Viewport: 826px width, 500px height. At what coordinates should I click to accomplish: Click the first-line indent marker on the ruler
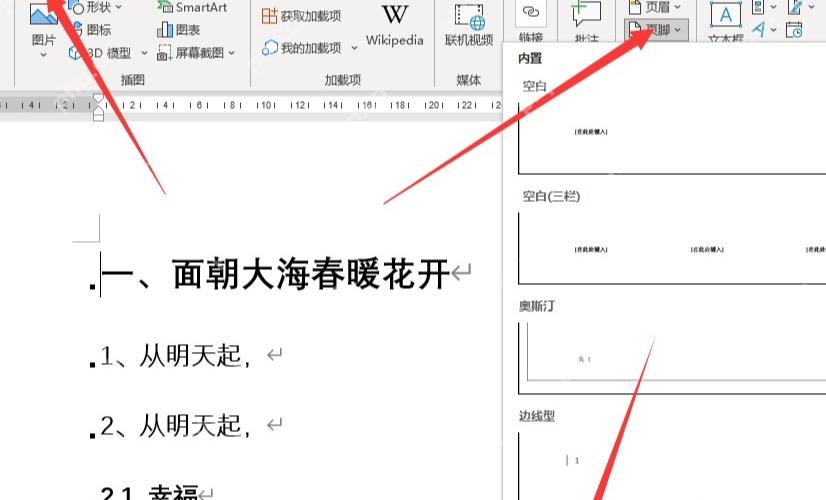98,99
